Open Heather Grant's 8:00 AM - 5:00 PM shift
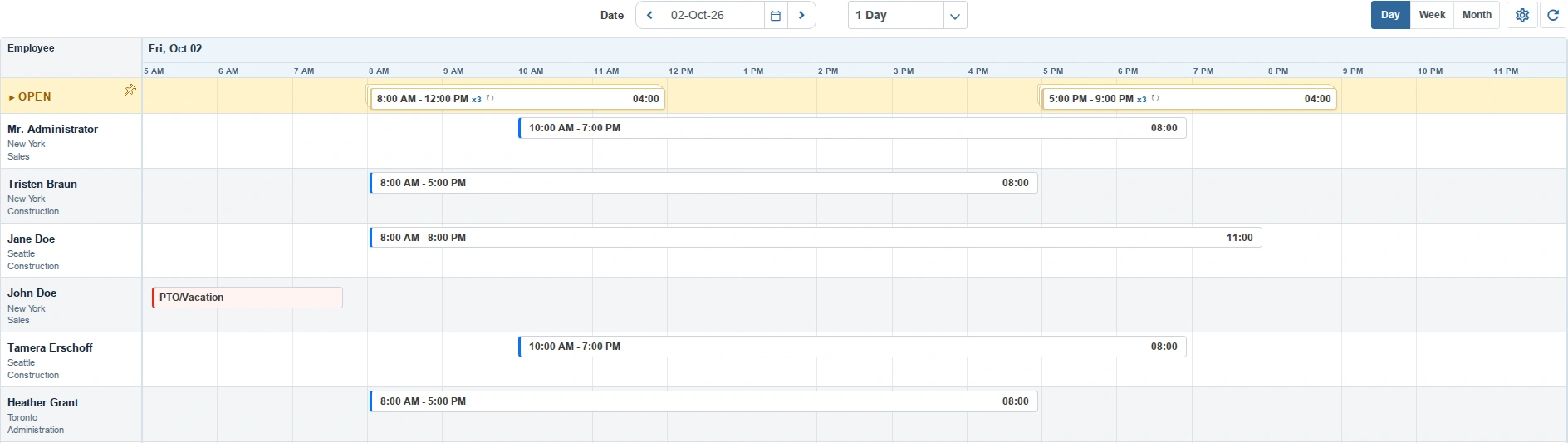1568x443 pixels. tap(703, 401)
